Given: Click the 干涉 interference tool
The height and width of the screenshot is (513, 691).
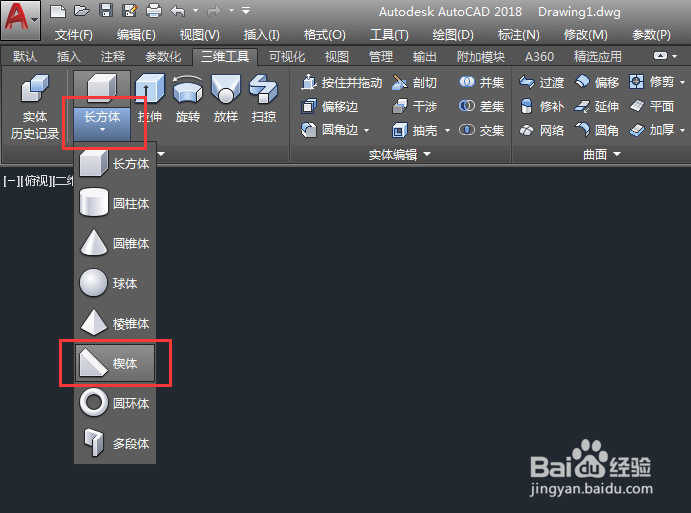Looking at the screenshot, I should pyautogui.click(x=414, y=106).
